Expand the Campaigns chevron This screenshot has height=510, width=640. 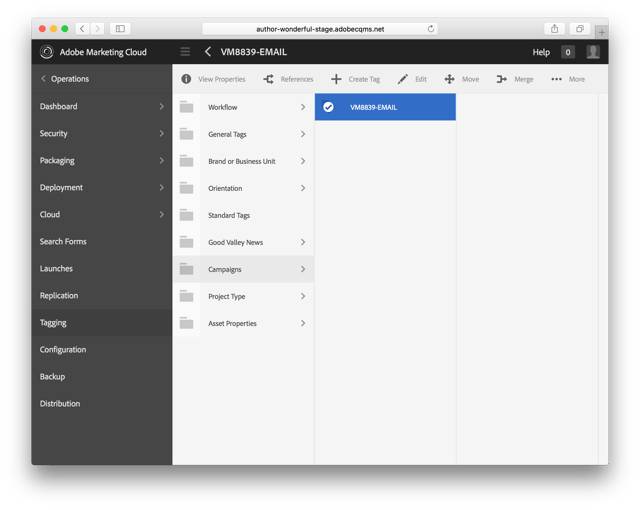(303, 269)
